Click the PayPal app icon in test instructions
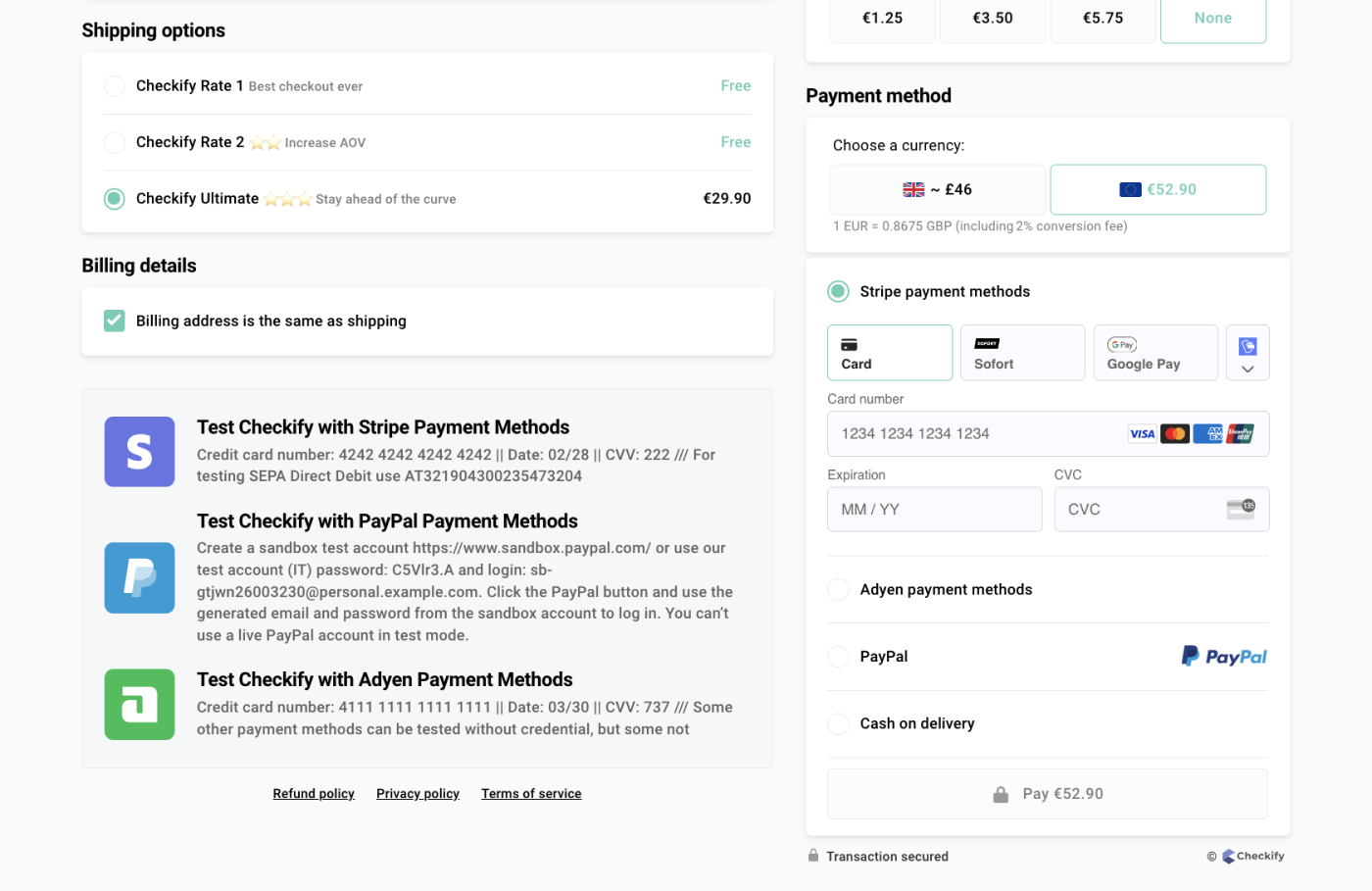This screenshot has width=1372, height=891. click(x=139, y=577)
